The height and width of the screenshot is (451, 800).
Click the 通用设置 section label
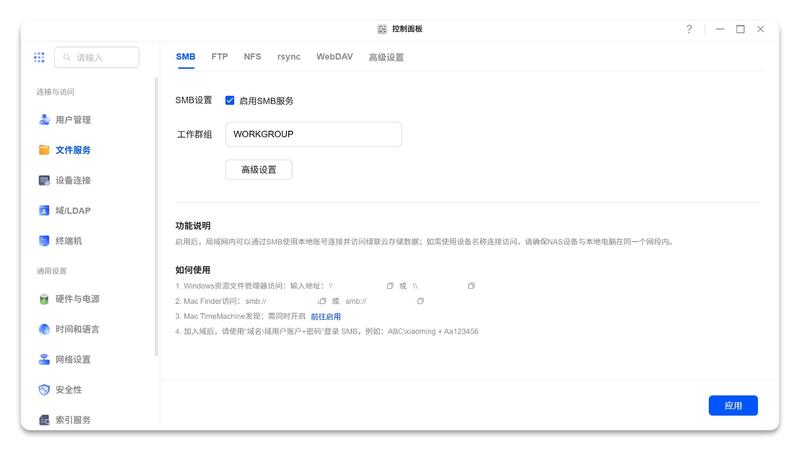[52, 271]
